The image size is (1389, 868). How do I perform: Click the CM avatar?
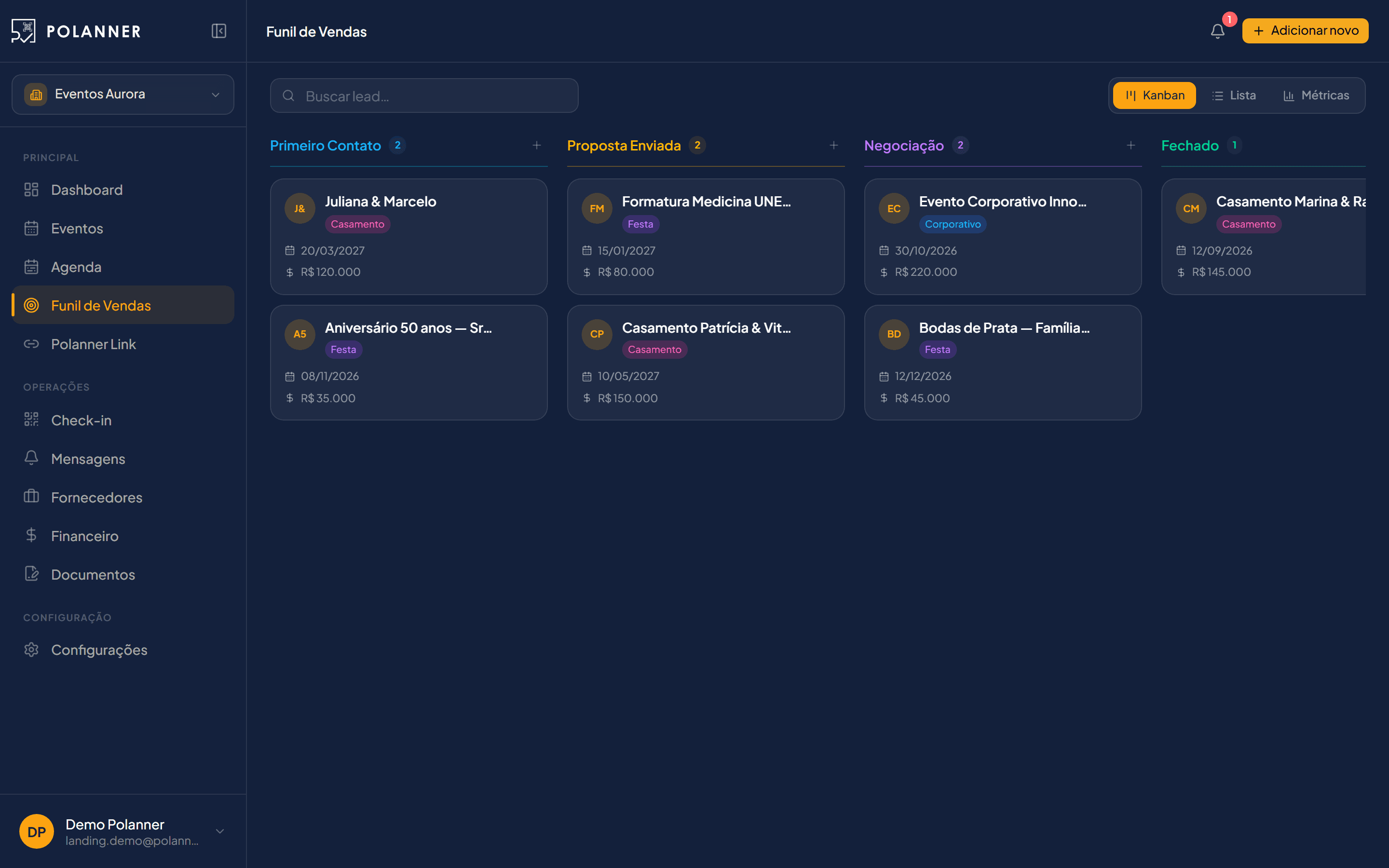click(1191, 208)
